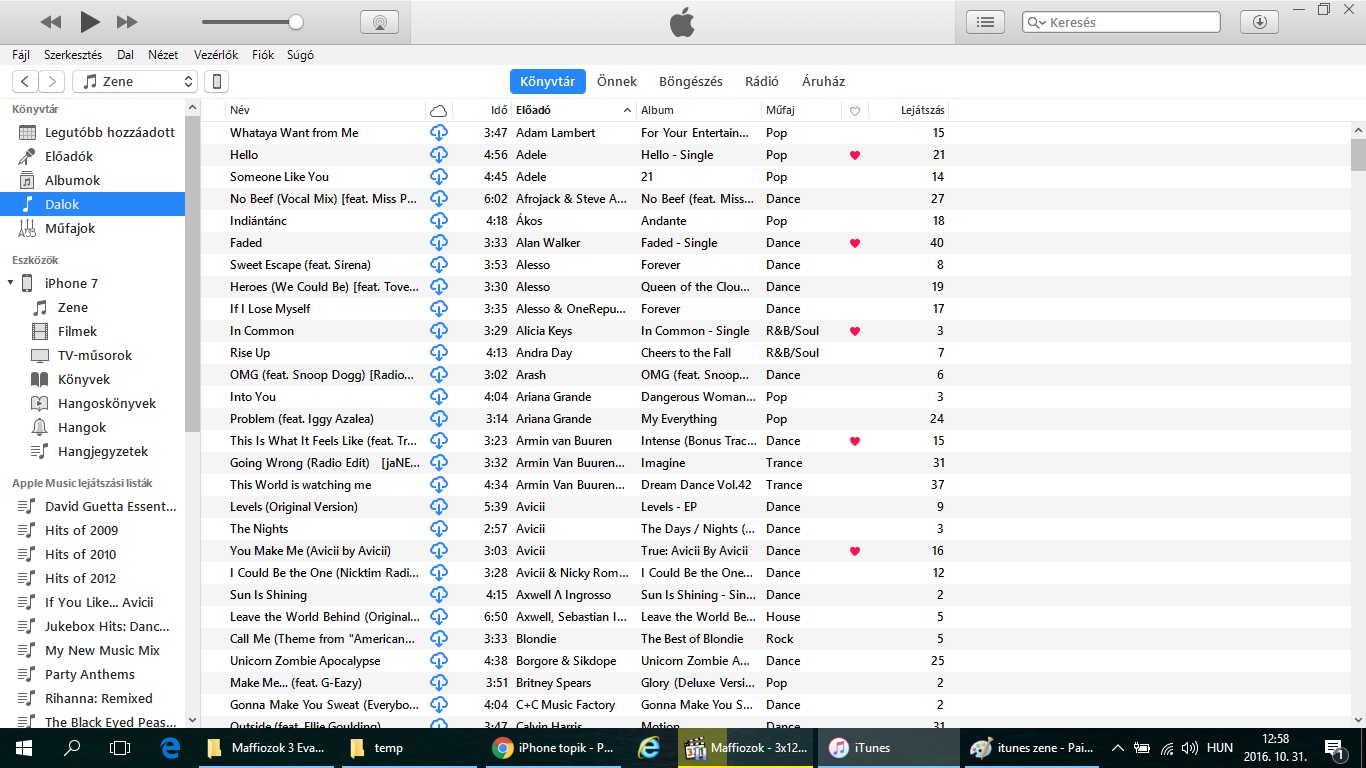1366x768 pixels.
Task: Click the Keresés search field
Action: (1121, 22)
